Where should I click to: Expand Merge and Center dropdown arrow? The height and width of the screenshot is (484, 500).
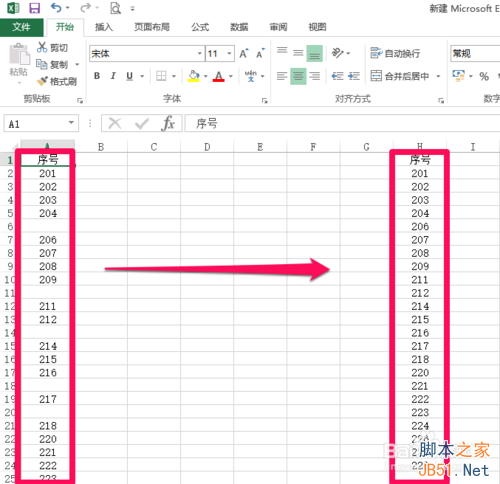point(438,76)
